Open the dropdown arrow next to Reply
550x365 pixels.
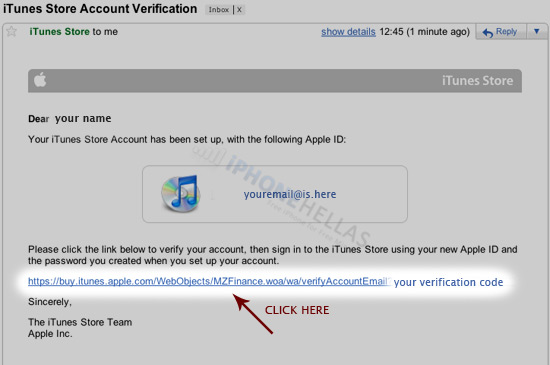tap(536, 32)
